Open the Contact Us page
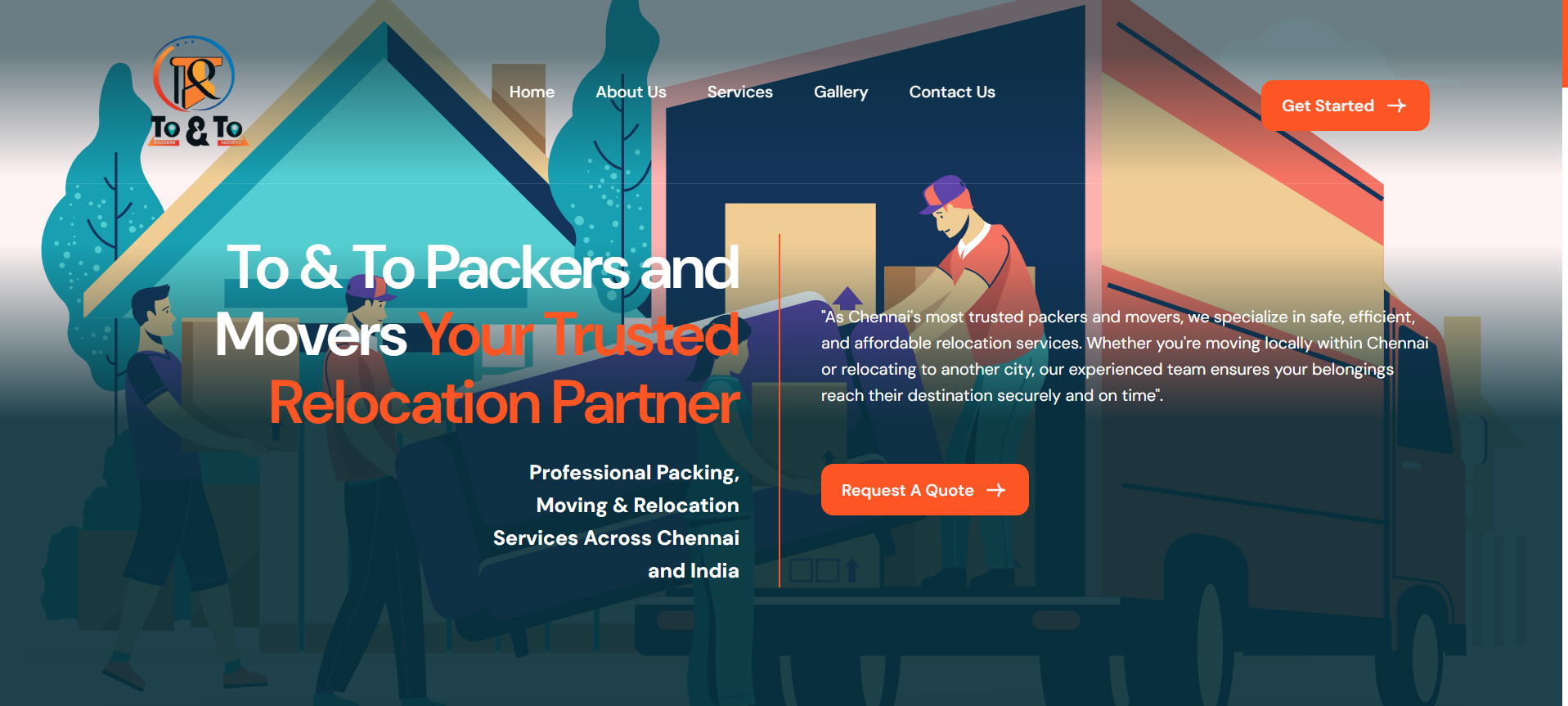This screenshot has height=706, width=1568. (x=952, y=92)
